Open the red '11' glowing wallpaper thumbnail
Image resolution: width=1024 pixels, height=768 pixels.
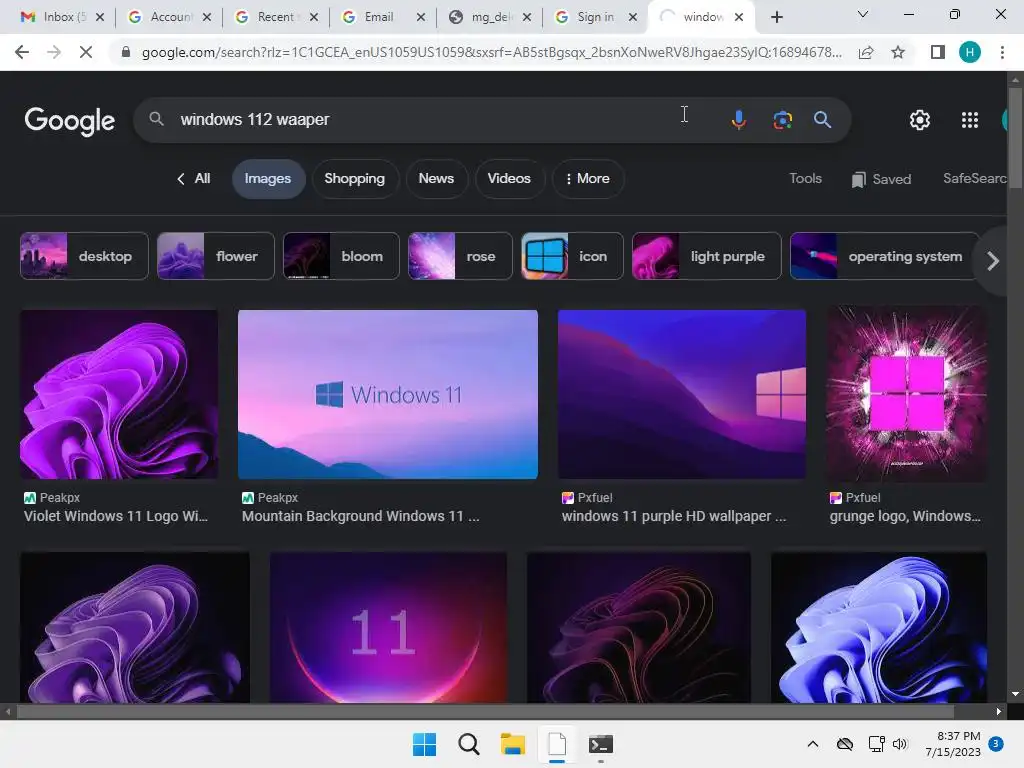388,628
